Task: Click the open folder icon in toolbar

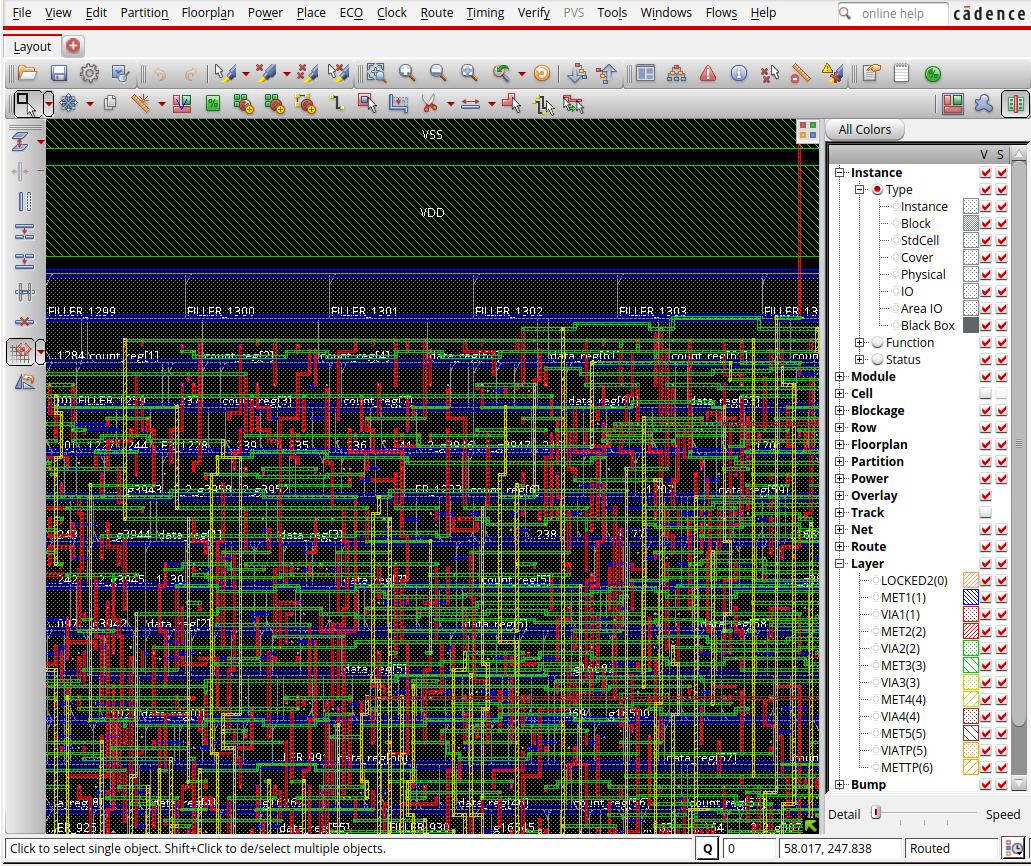Action: 27,73
